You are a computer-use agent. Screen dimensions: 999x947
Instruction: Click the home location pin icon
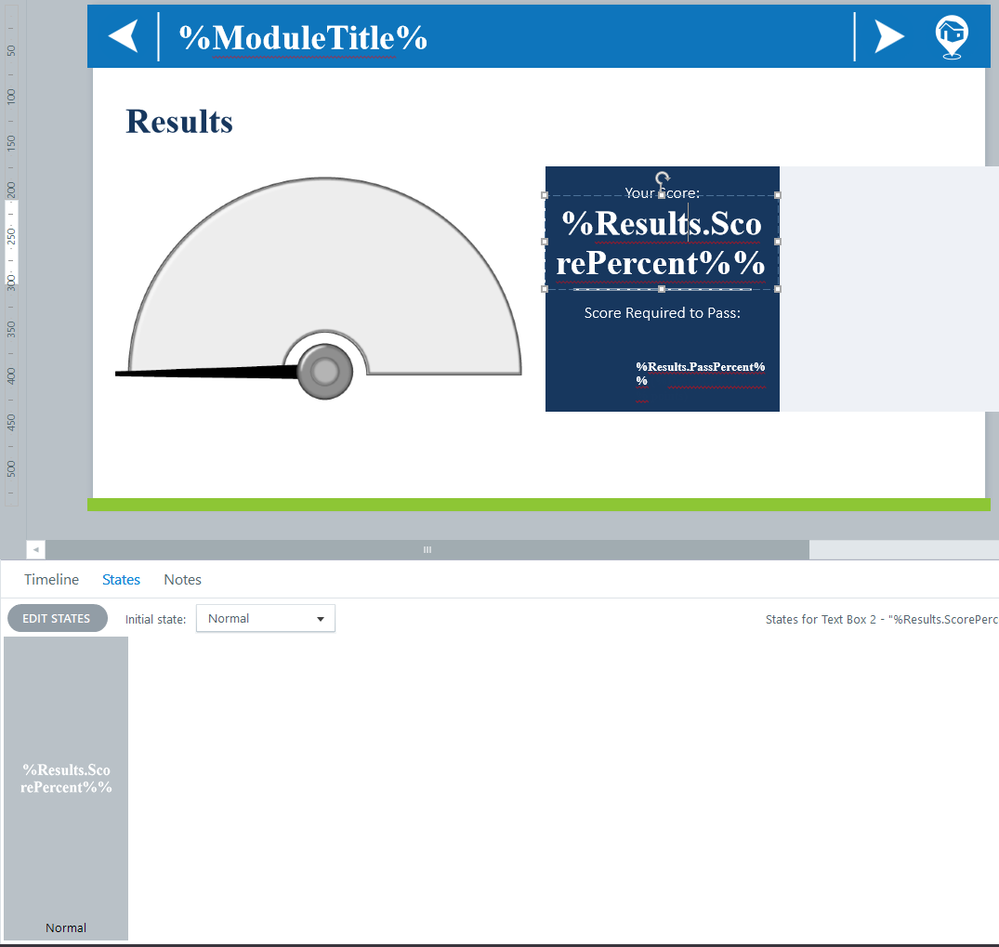point(951,38)
